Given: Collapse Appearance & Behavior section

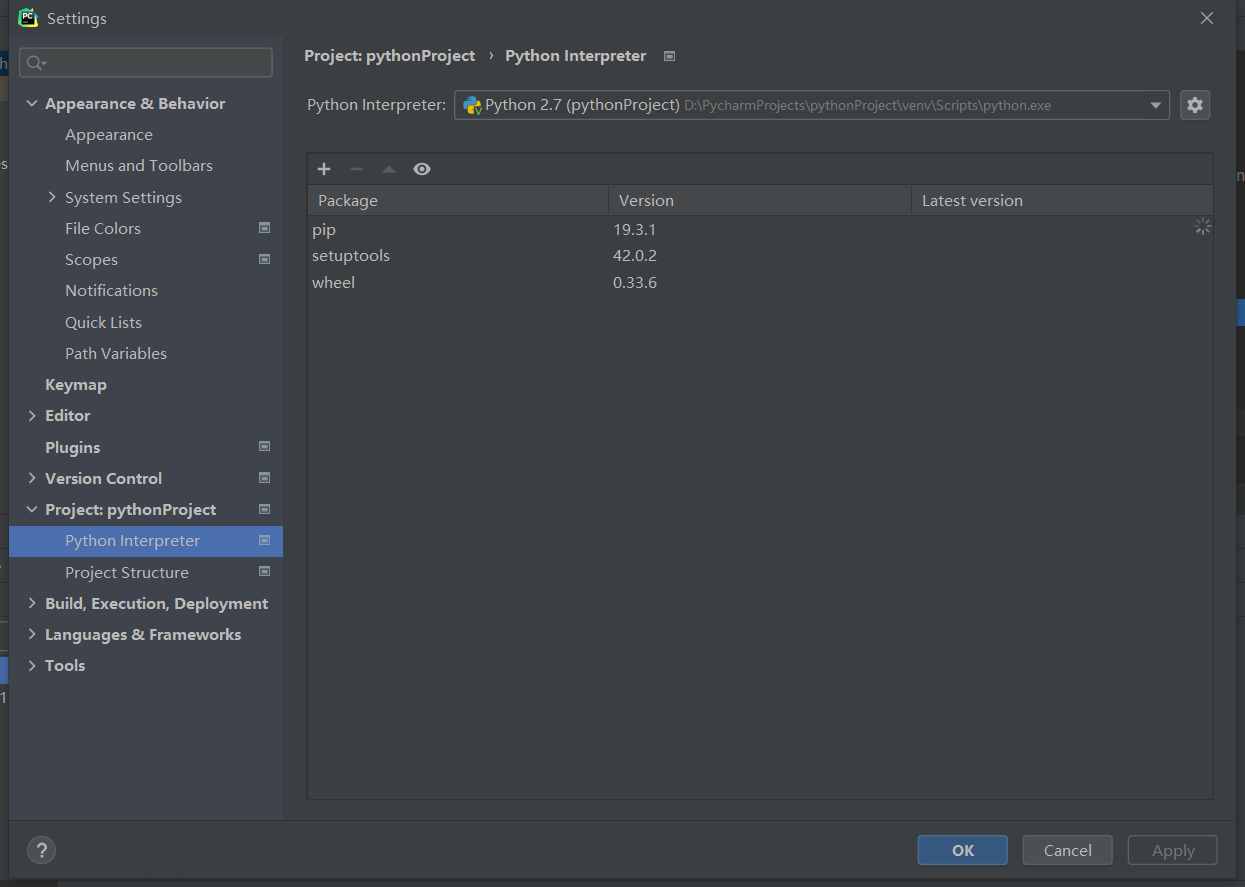Looking at the screenshot, I should tap(32, 103).
